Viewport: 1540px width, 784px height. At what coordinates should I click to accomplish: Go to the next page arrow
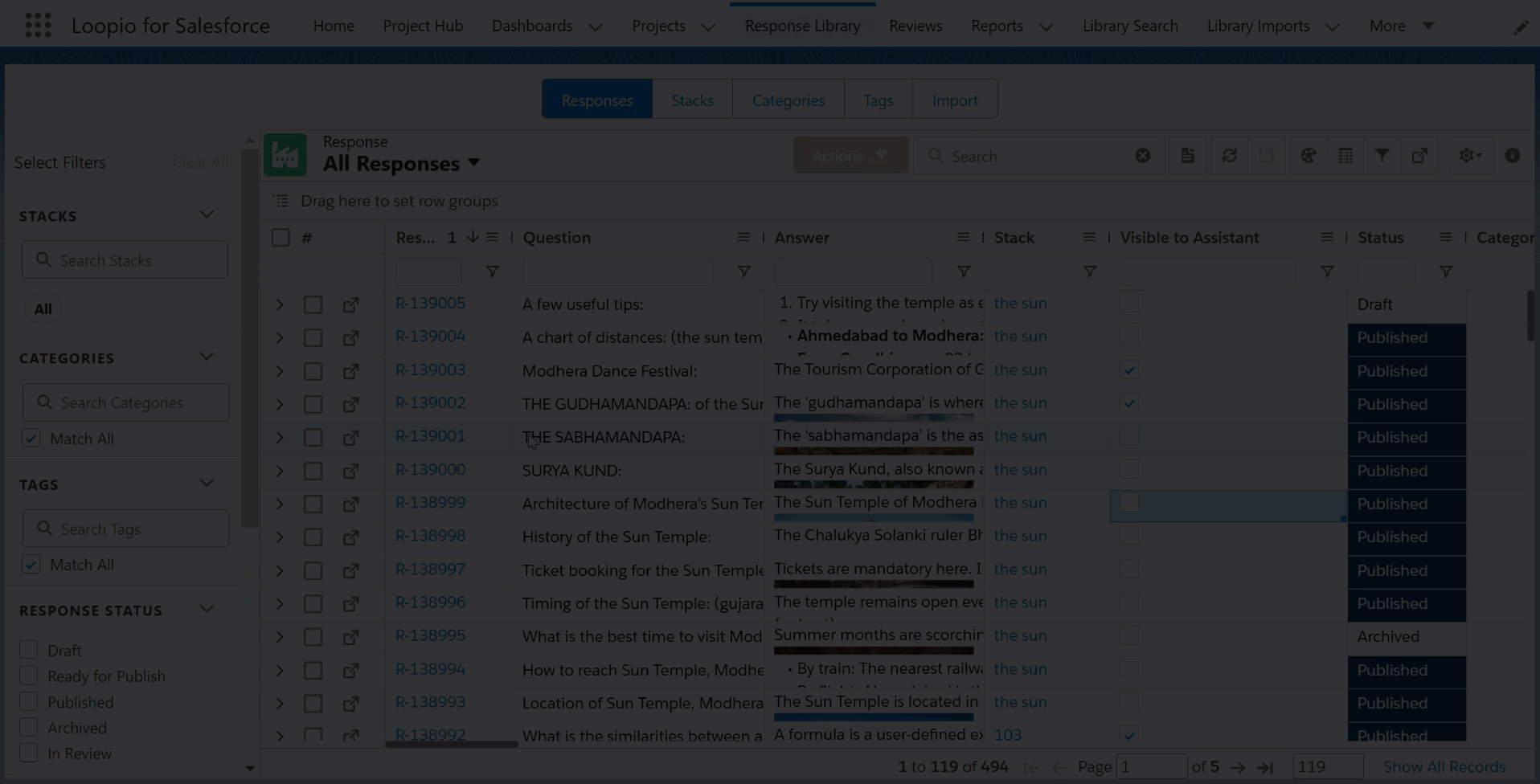point(1238,768)
